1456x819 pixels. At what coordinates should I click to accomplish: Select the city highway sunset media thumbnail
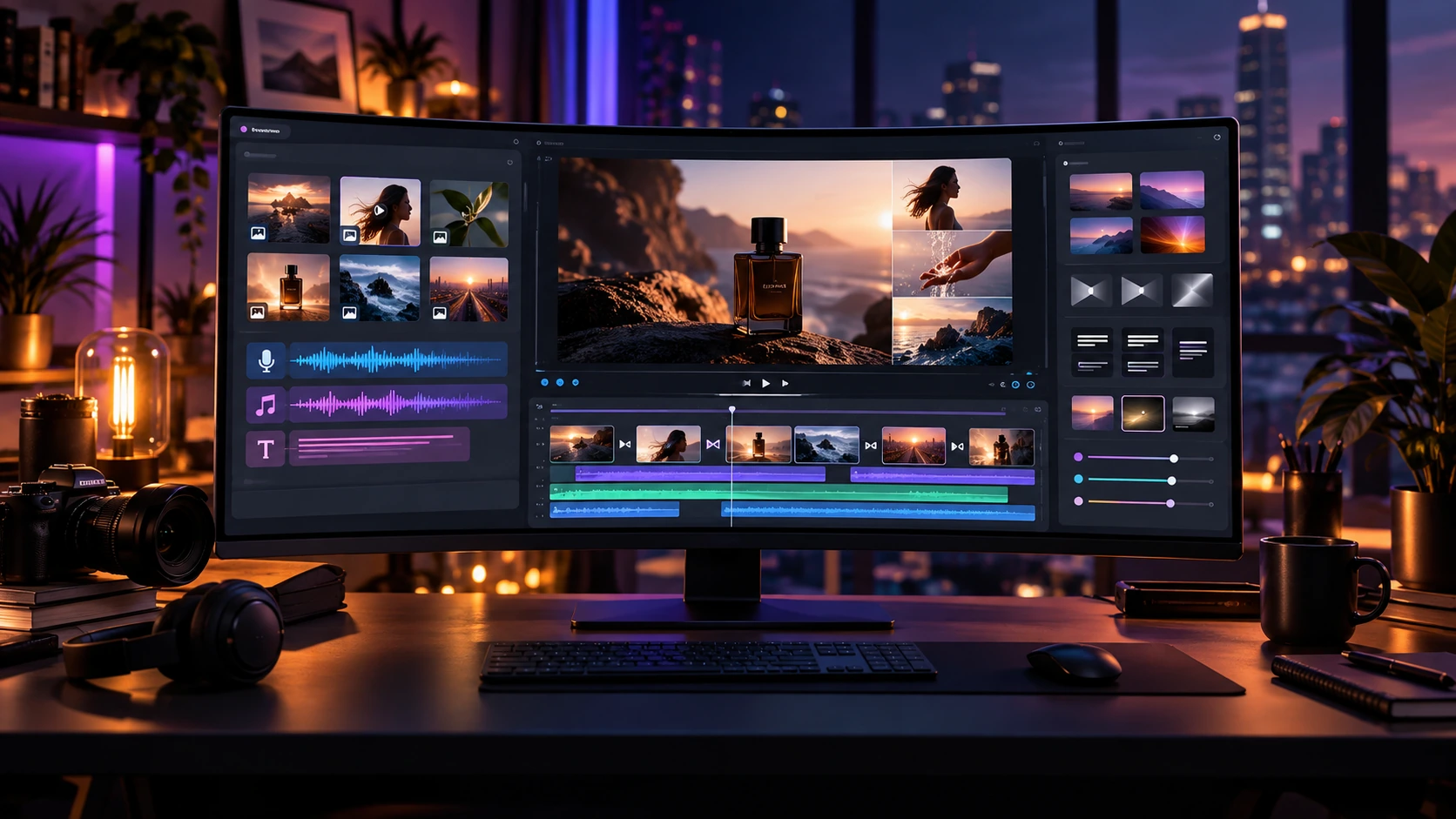tap(468, 289)
